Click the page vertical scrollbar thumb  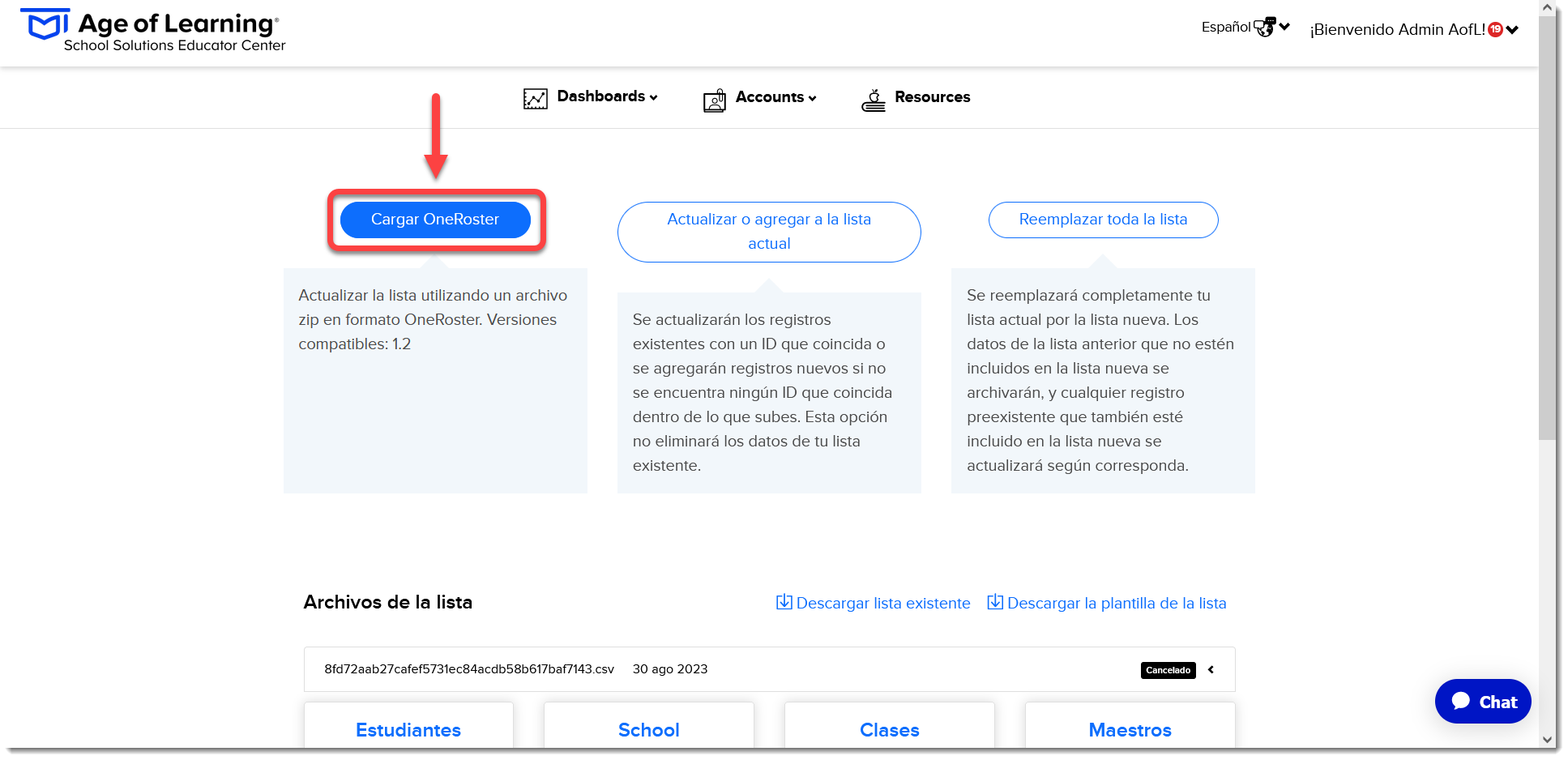pyautogui.click(x=1548, y=227)
